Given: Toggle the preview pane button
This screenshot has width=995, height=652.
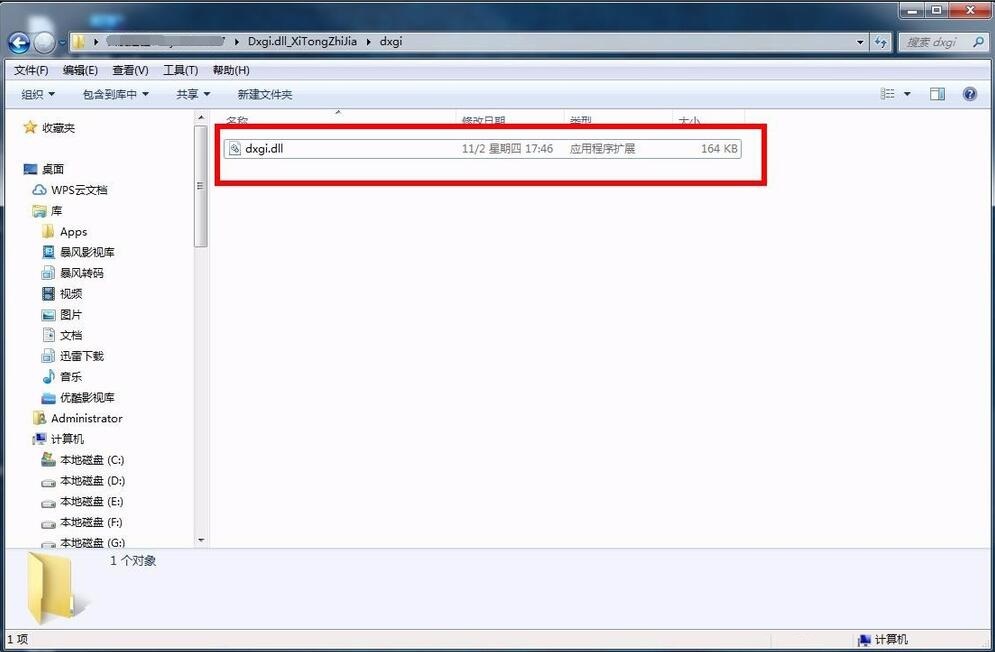Looking at the screenshot, I should pos(937,94).
